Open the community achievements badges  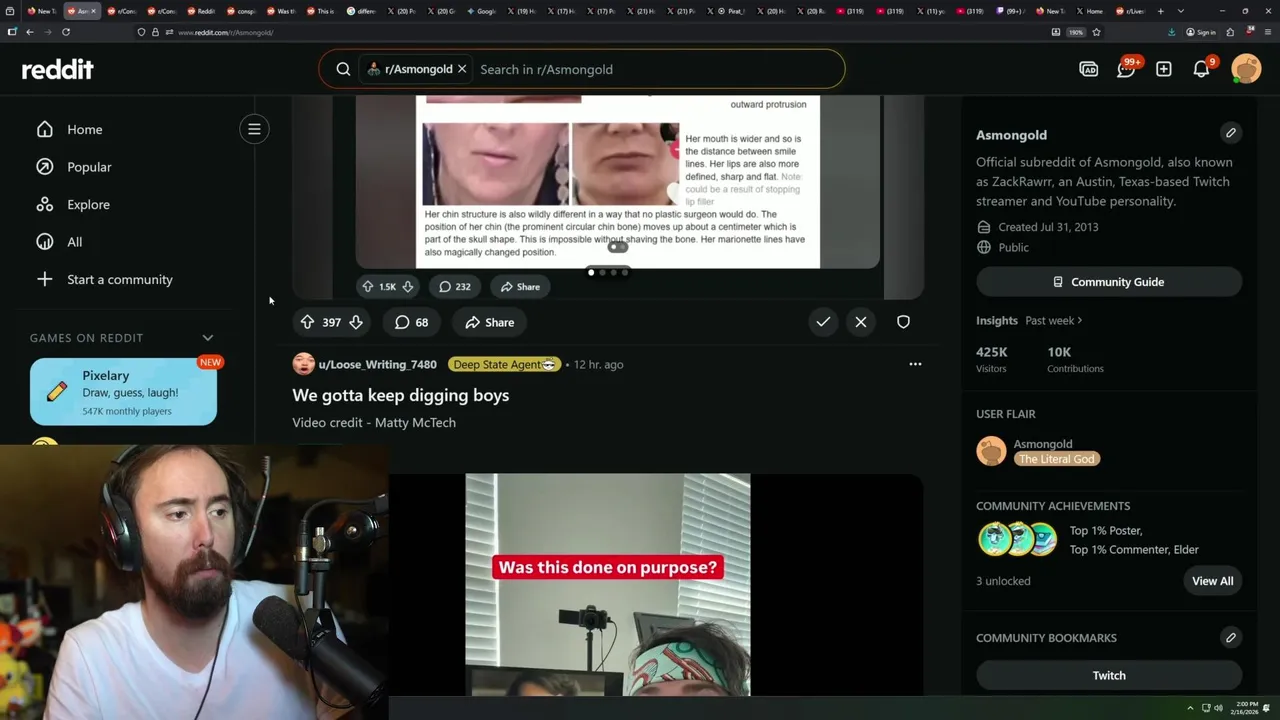pyautogui.click(x=1018, y=539)
